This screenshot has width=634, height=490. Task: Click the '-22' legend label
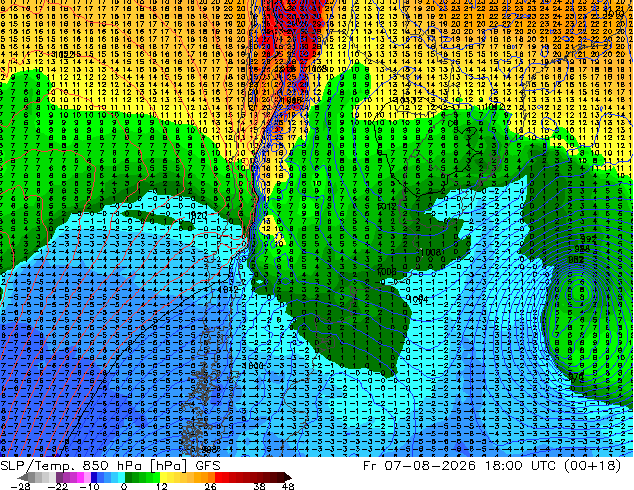[58, 486]
